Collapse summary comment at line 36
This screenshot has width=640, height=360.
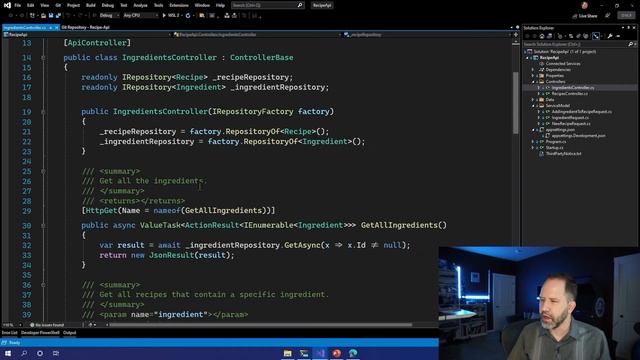43,285
